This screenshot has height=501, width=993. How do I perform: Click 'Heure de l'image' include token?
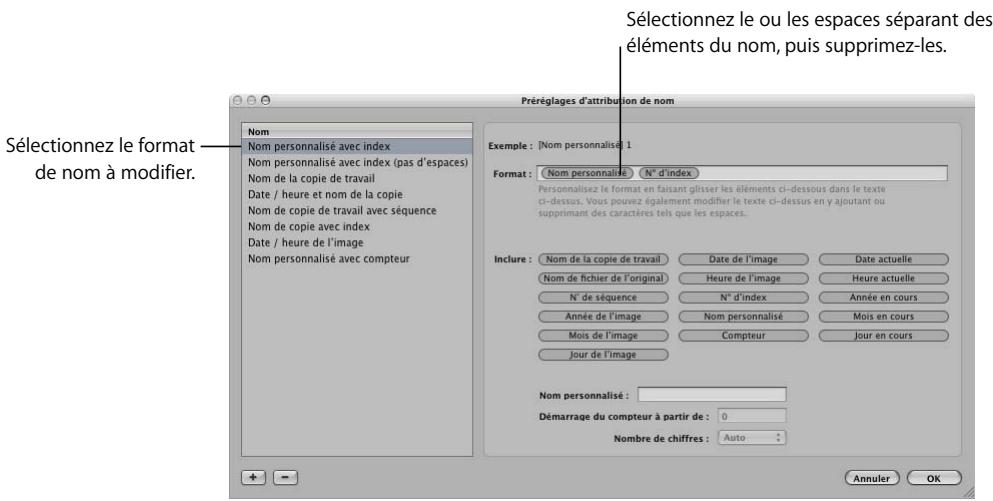tap(743, 278)
